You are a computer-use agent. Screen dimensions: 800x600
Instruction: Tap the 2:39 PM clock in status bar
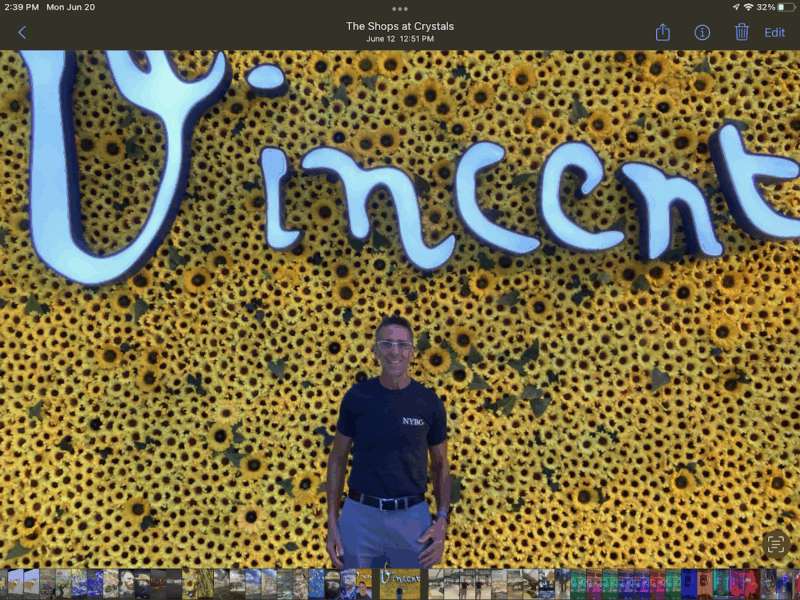click(21, 7)
